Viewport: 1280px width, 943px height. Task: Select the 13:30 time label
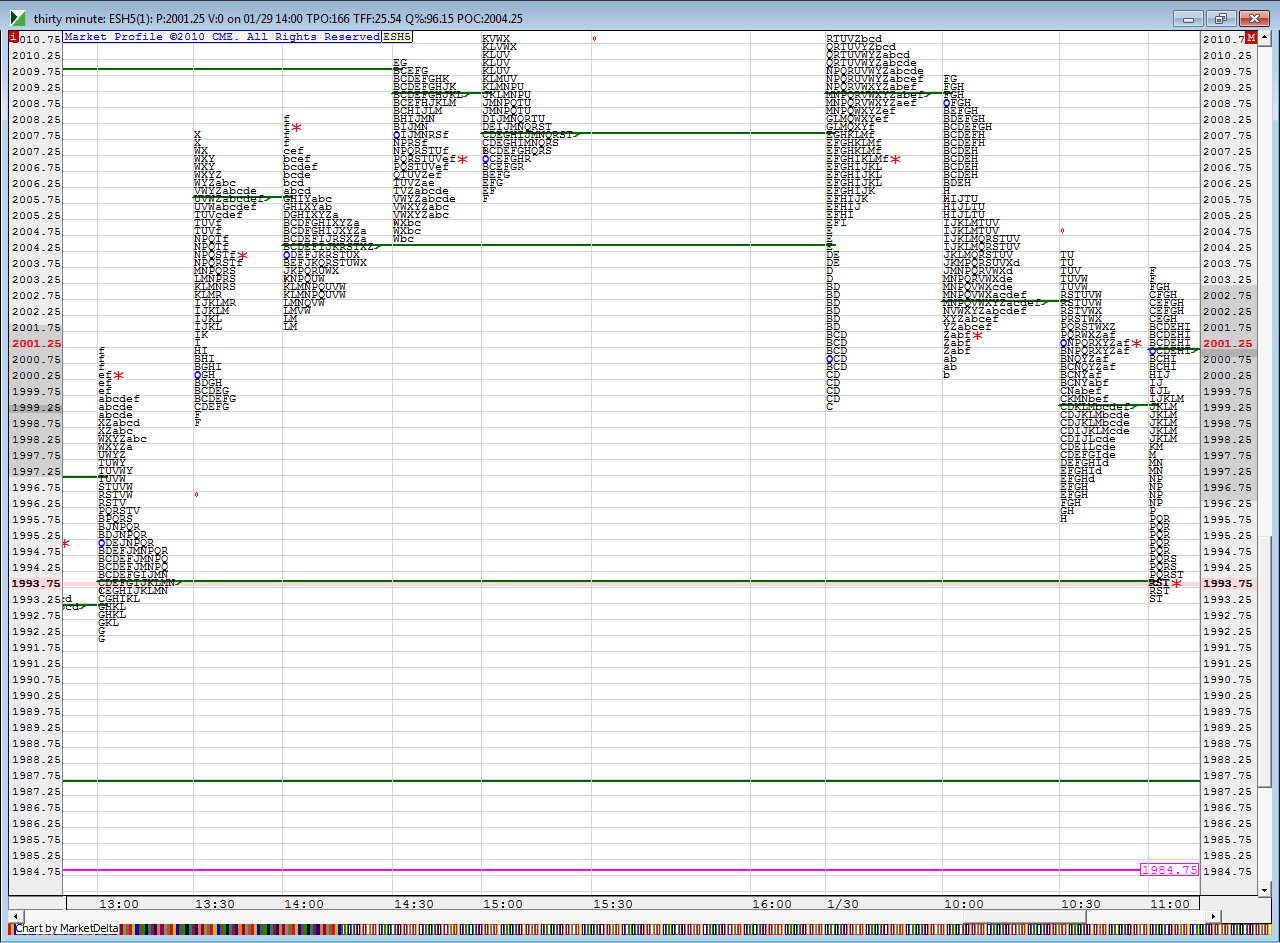214,903
